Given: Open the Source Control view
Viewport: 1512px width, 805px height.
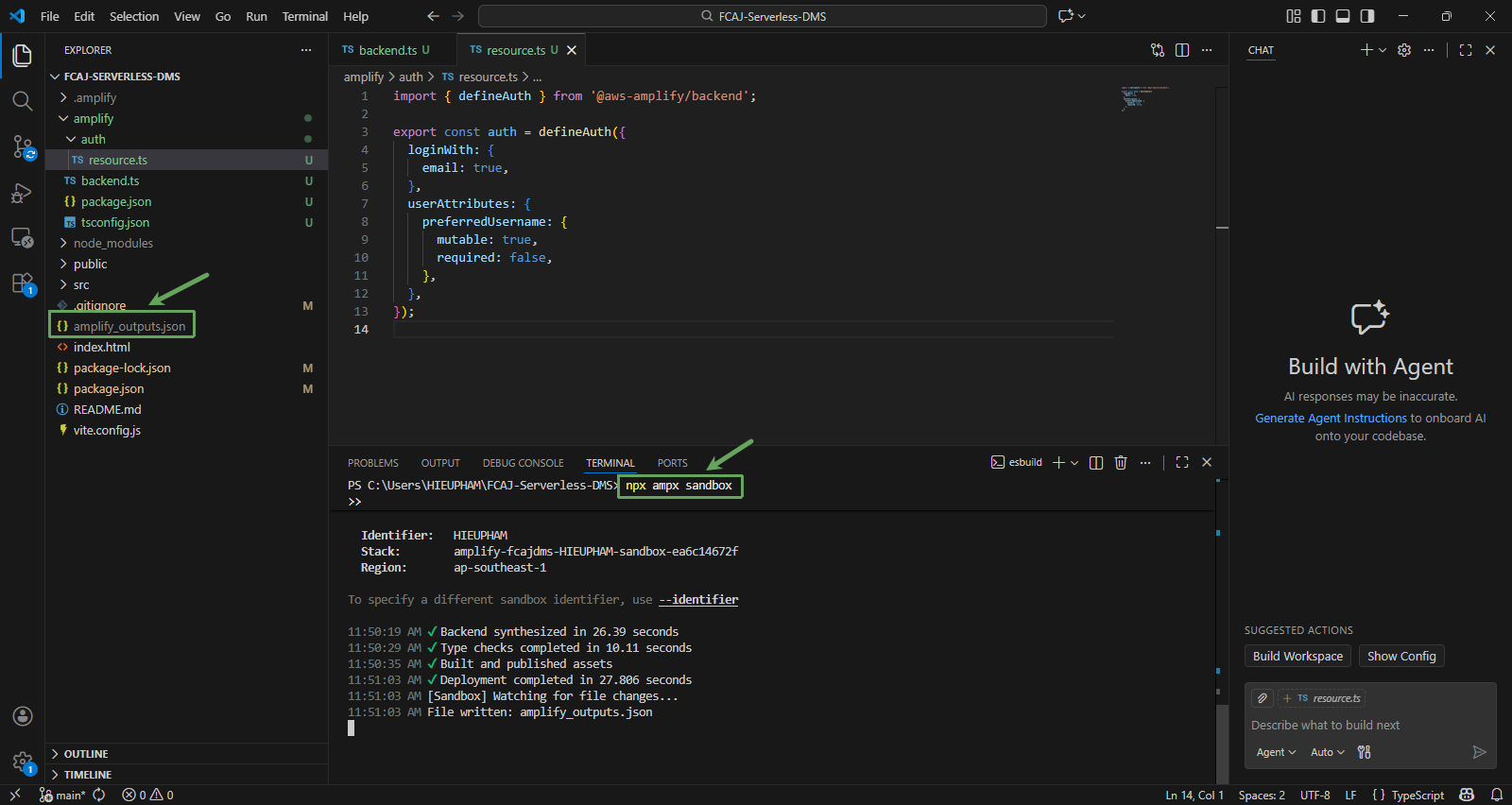Looking at the screenshot, I should [x=23, y=146].
